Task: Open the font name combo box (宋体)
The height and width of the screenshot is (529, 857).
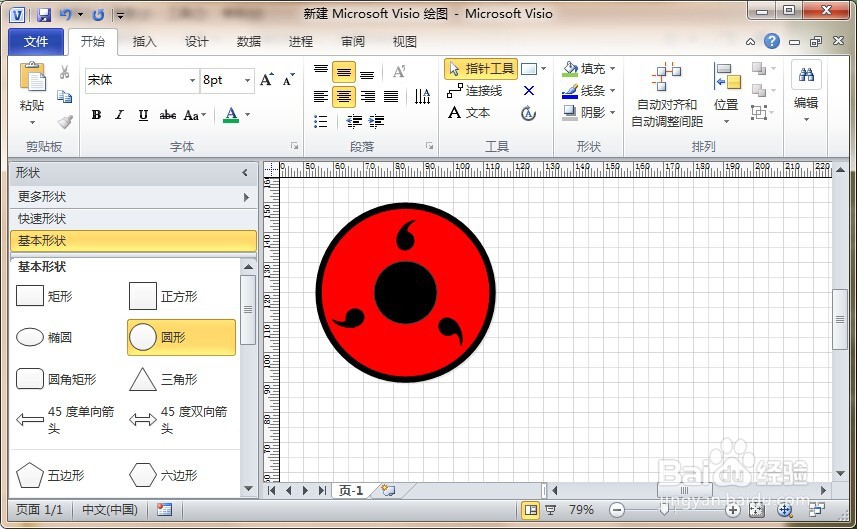Action: coord(141,80)
